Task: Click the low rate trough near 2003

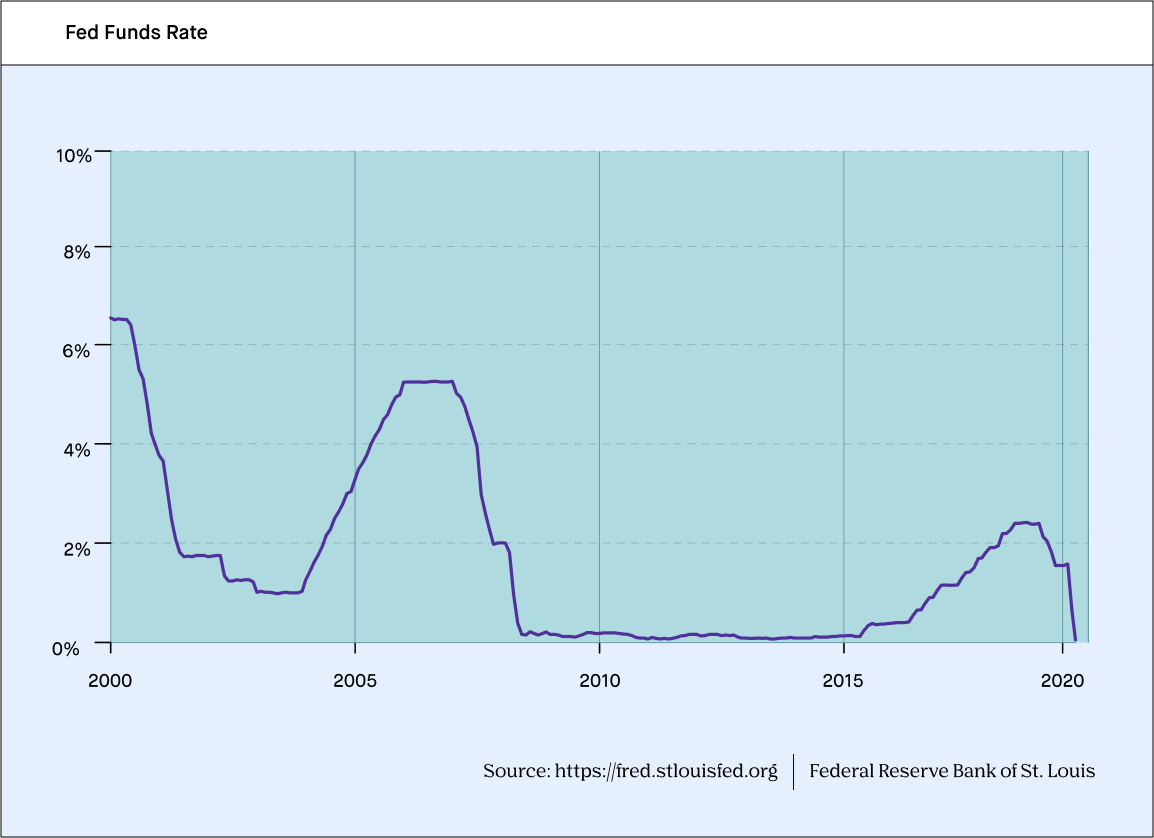Action: click(278, 593)
